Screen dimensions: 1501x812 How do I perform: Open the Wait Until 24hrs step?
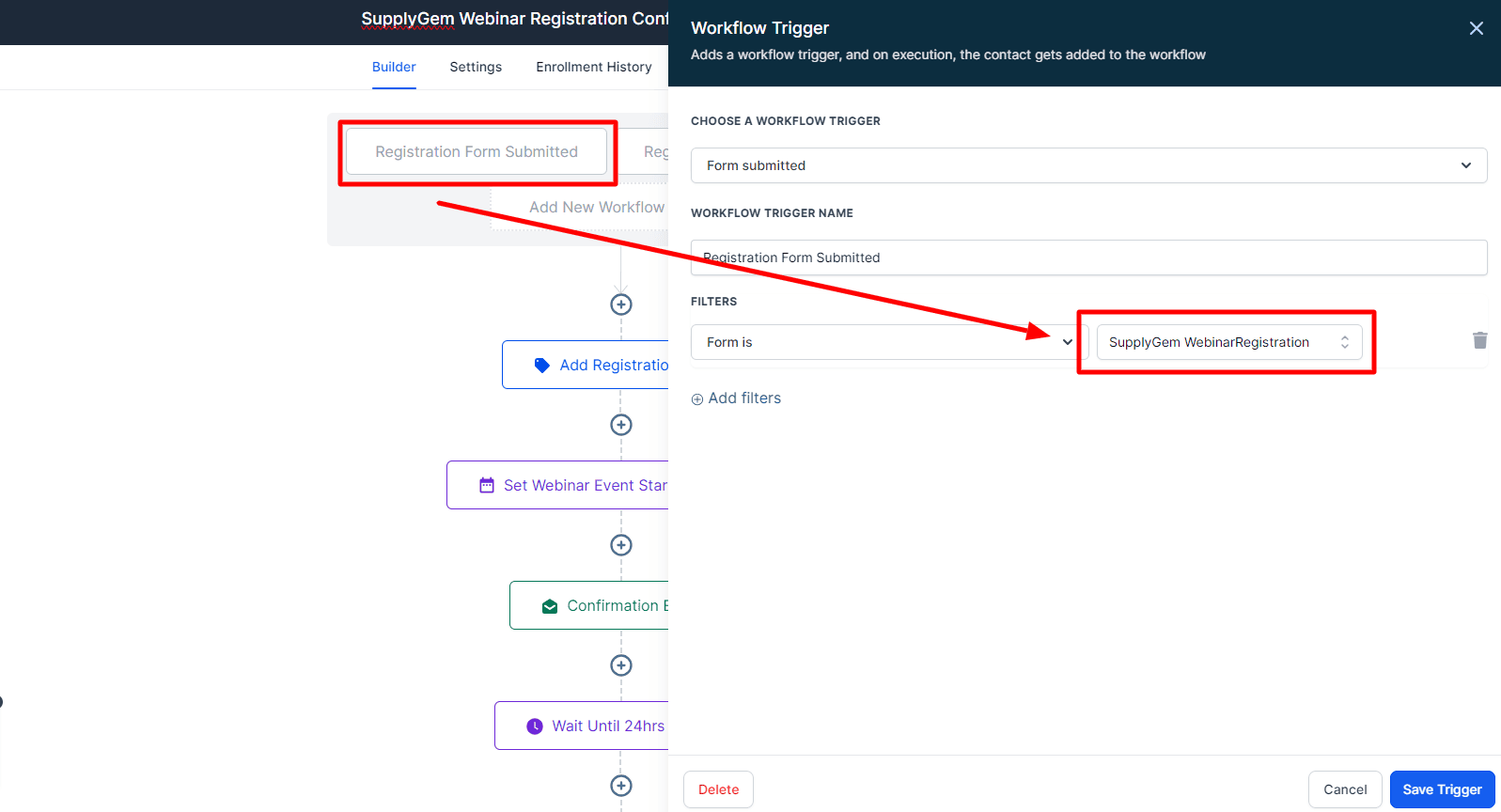click(582, 726)
